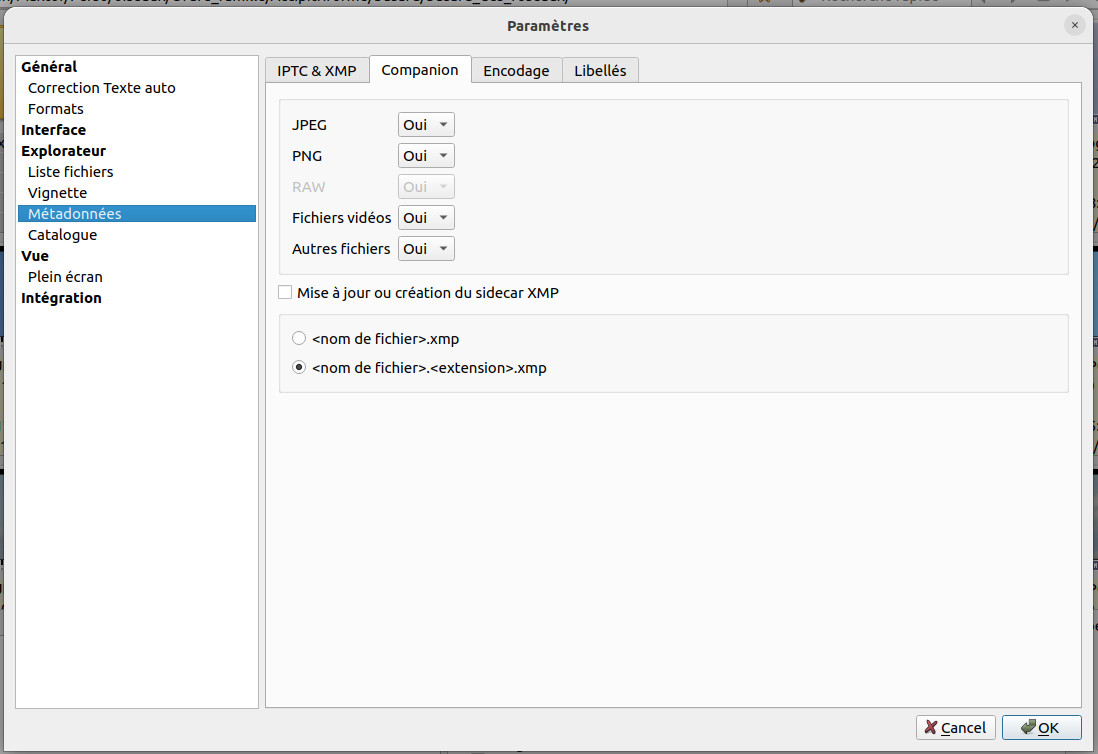This screenshot has height=754, width=1098.
Task: Select the <nom de fichier>.xmp radio option
Action: point(299,339)
